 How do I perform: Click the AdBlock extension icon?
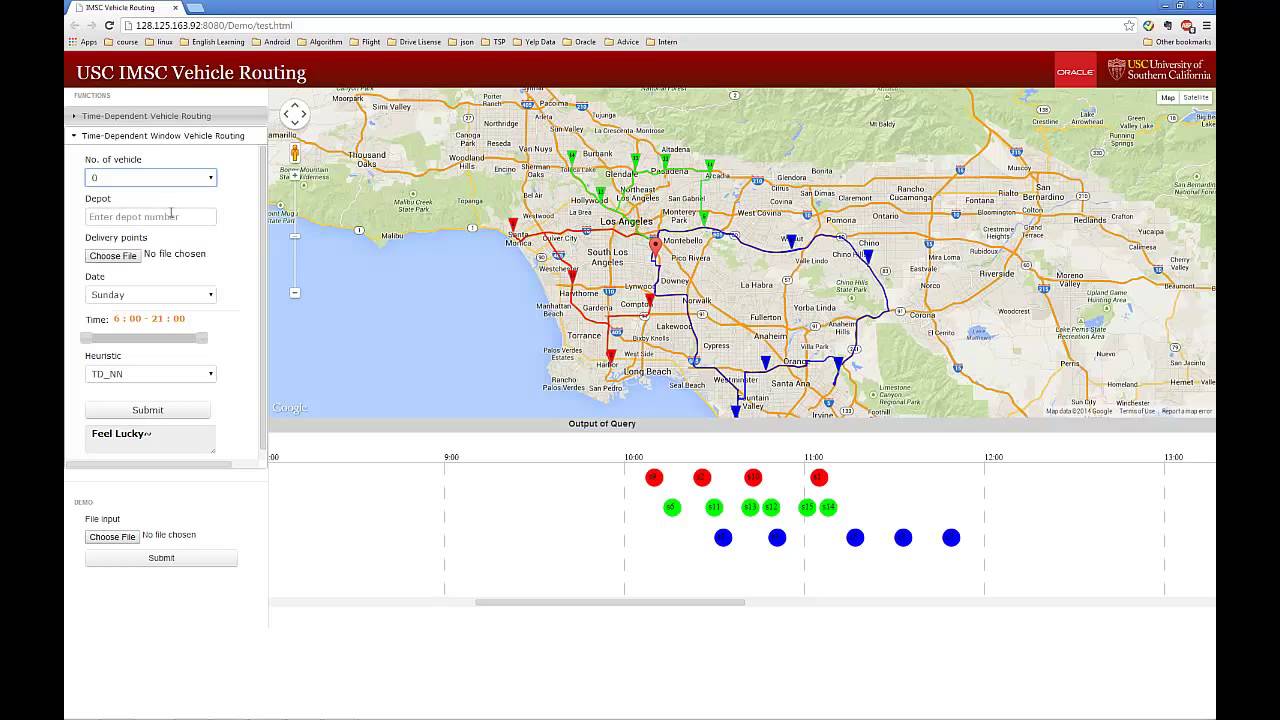click(1187, 25)
